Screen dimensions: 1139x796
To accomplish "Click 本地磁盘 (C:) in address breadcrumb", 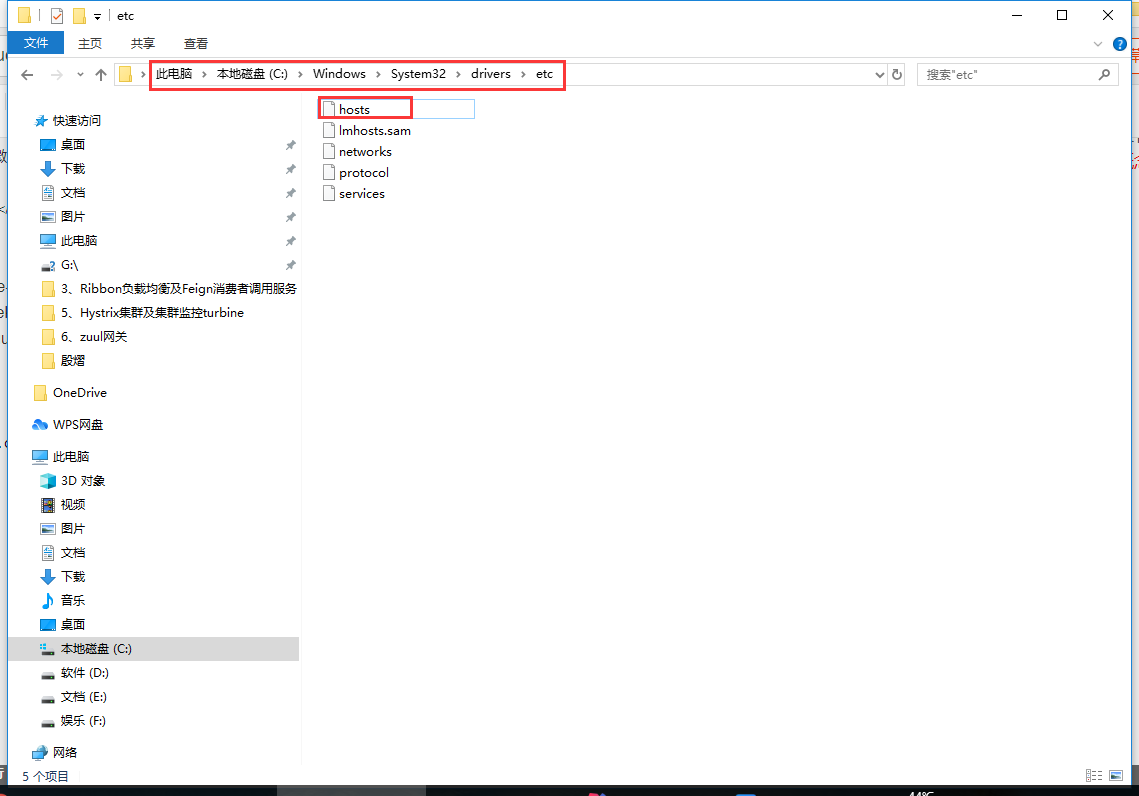I will [252, 74].
